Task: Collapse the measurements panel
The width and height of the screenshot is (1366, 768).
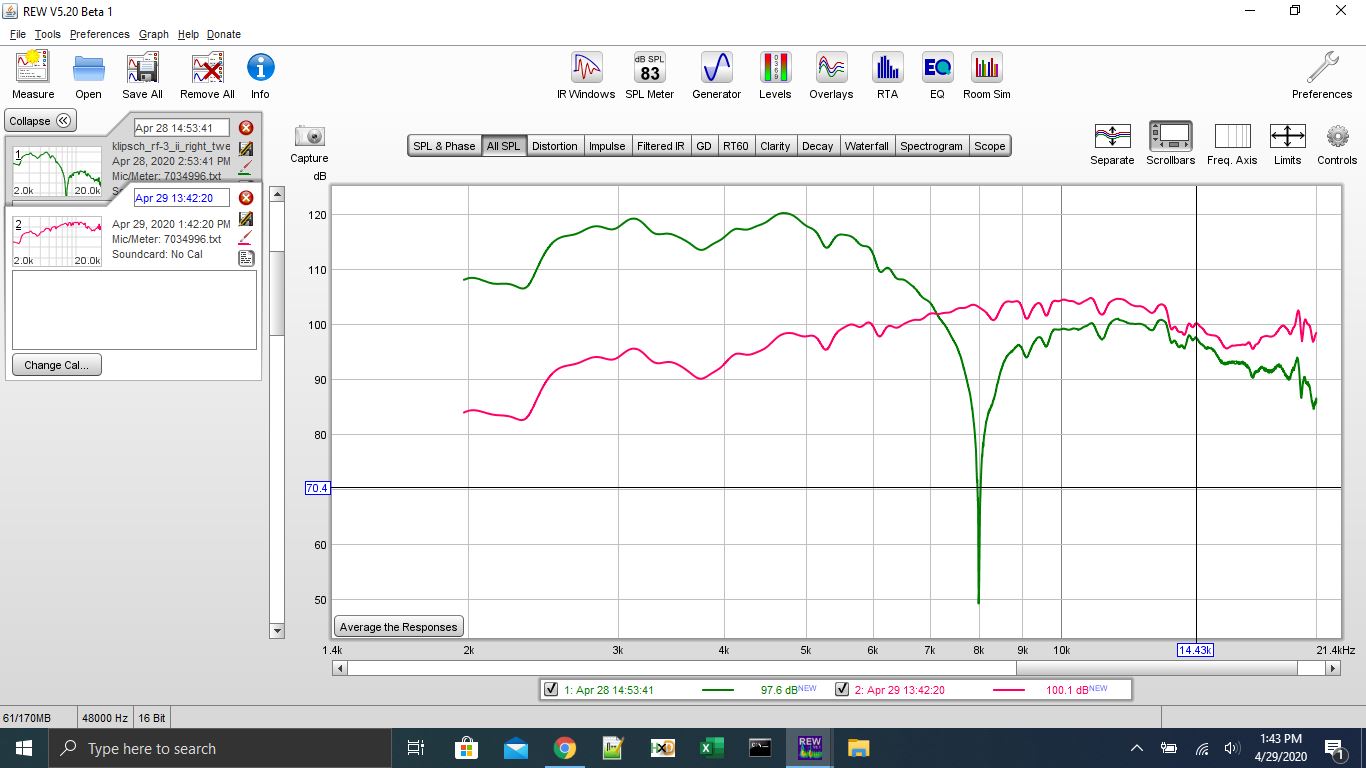Action: pyautogui.click(x=40, y=121)
